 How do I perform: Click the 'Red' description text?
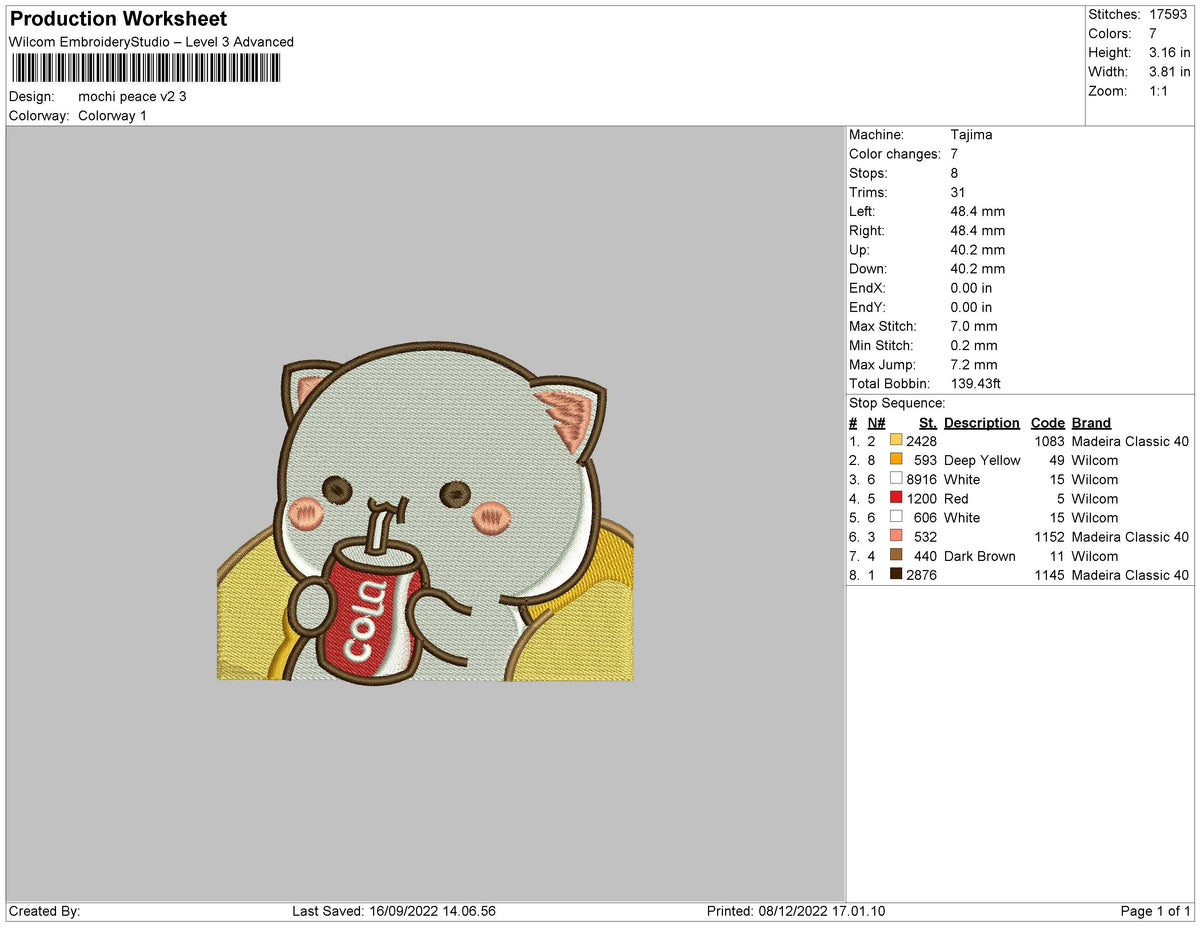click(956, 498)
